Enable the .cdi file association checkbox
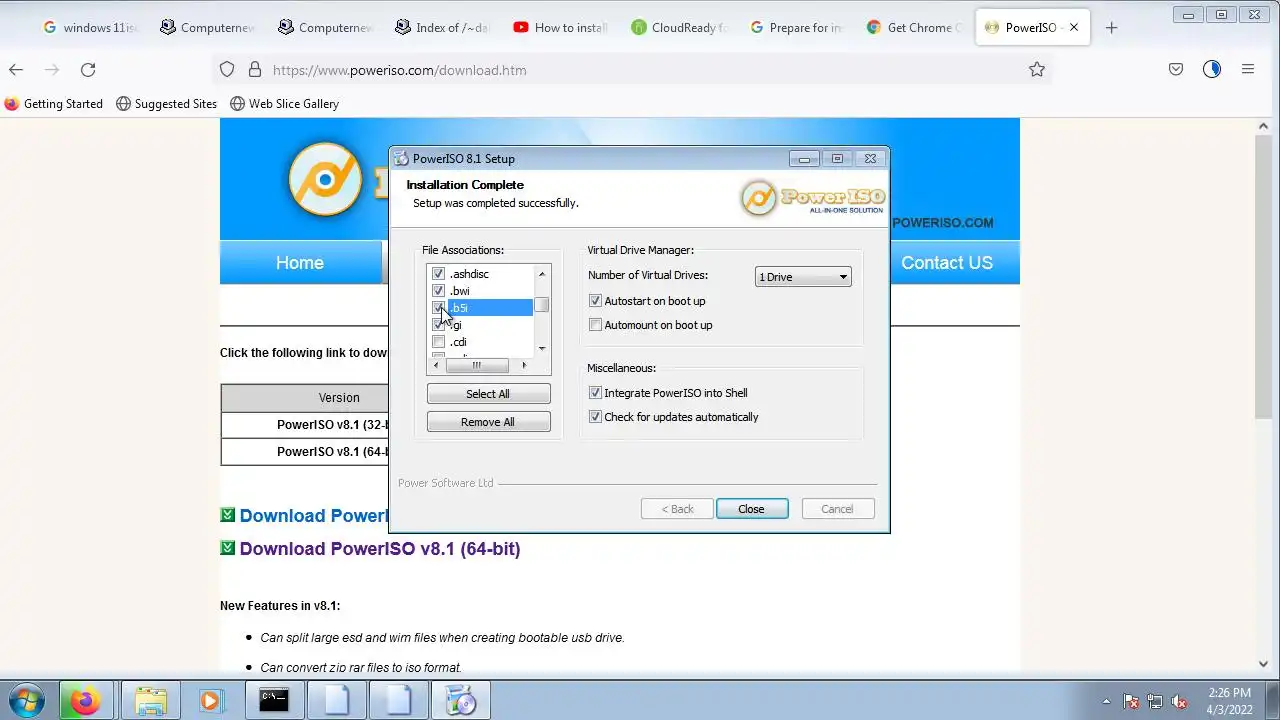 [438, 342]
